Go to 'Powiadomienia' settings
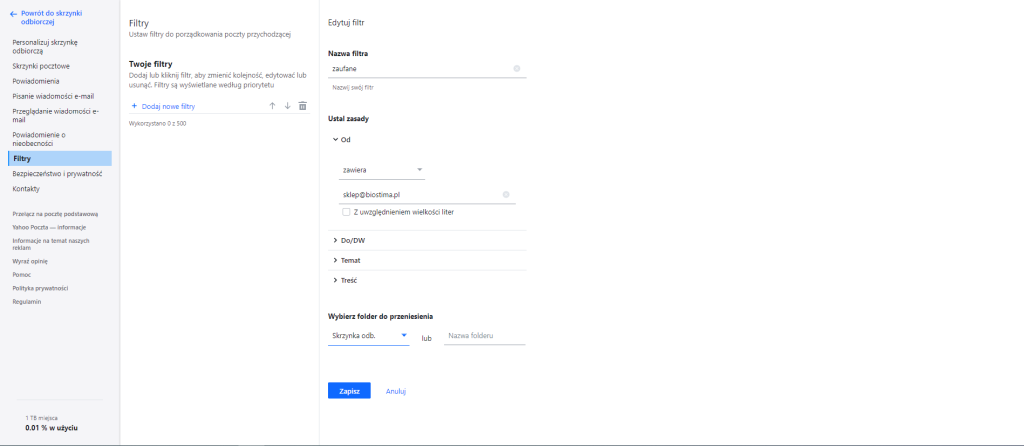1024x446 pixels. tap(36, 81)
